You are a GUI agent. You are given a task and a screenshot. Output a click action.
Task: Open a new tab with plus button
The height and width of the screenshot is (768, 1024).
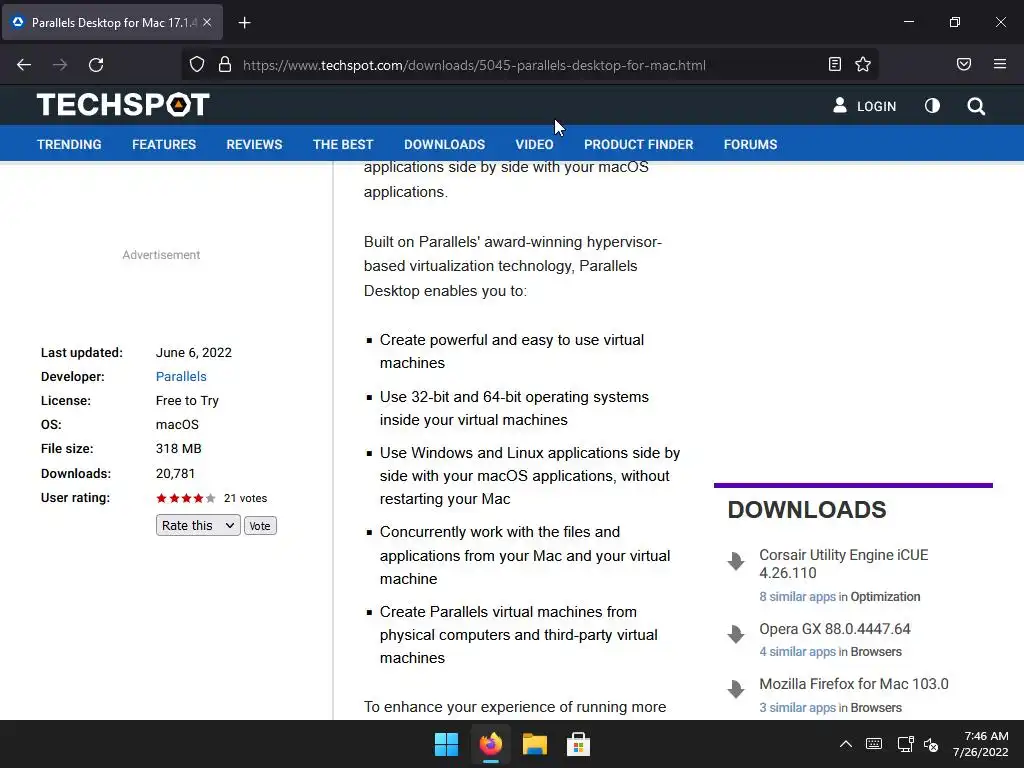(244, 23)
